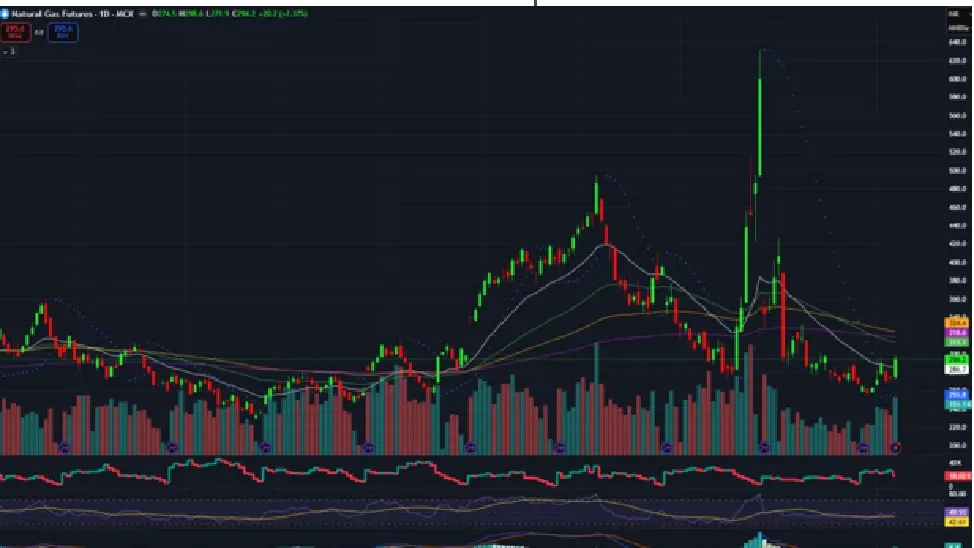
Task: Click the blue price tag on the axis
Action: pos(957,395)
